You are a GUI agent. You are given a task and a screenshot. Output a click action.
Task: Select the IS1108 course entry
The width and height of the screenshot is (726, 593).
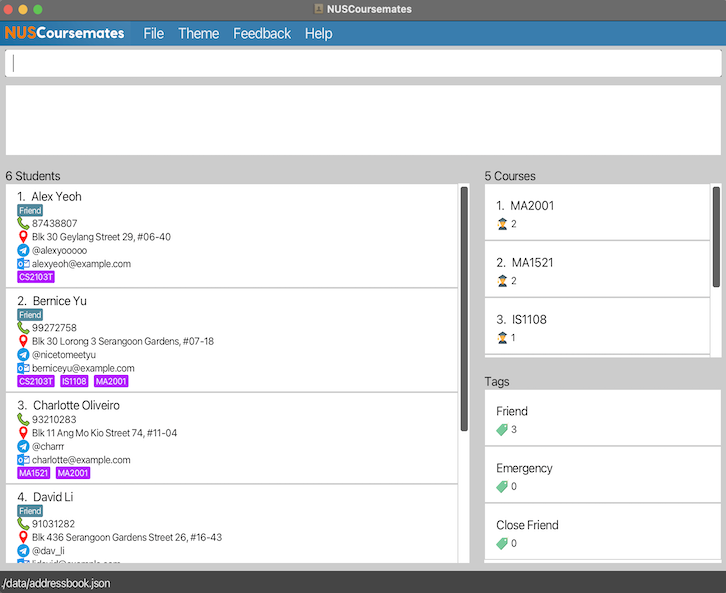pyautogui.click(x=597, y=326)
